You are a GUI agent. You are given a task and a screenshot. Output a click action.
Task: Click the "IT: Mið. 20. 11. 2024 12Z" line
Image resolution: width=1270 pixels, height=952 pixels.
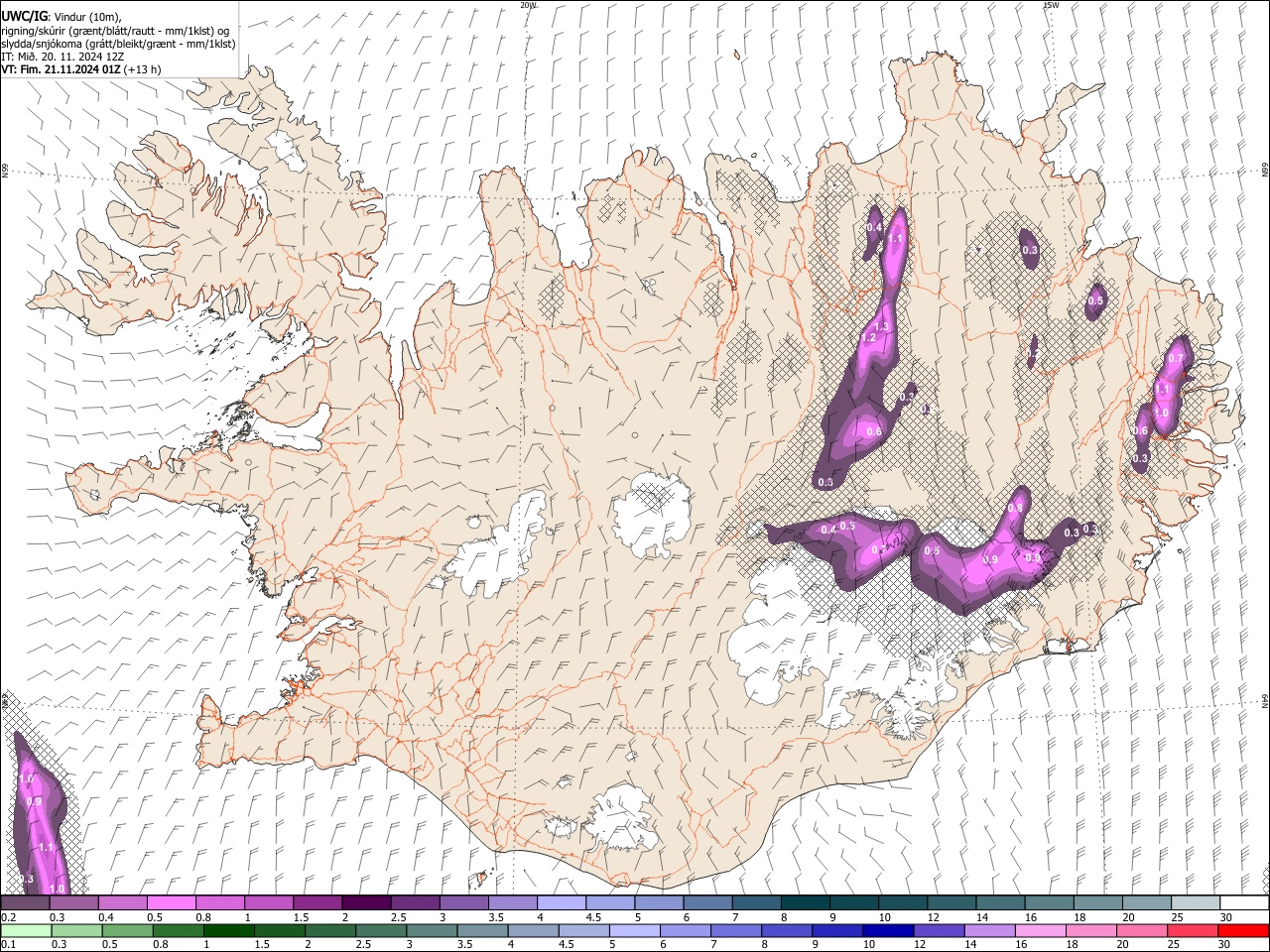[63, 58]
